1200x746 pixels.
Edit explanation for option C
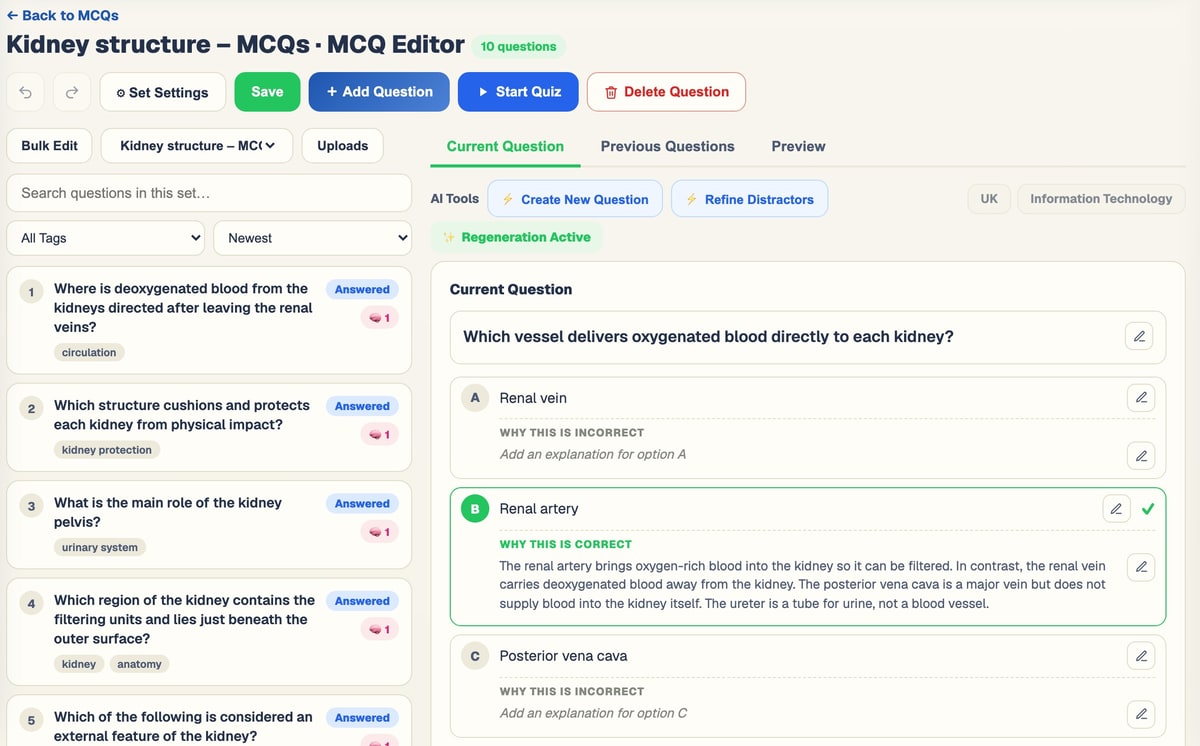coord(1141,714)
